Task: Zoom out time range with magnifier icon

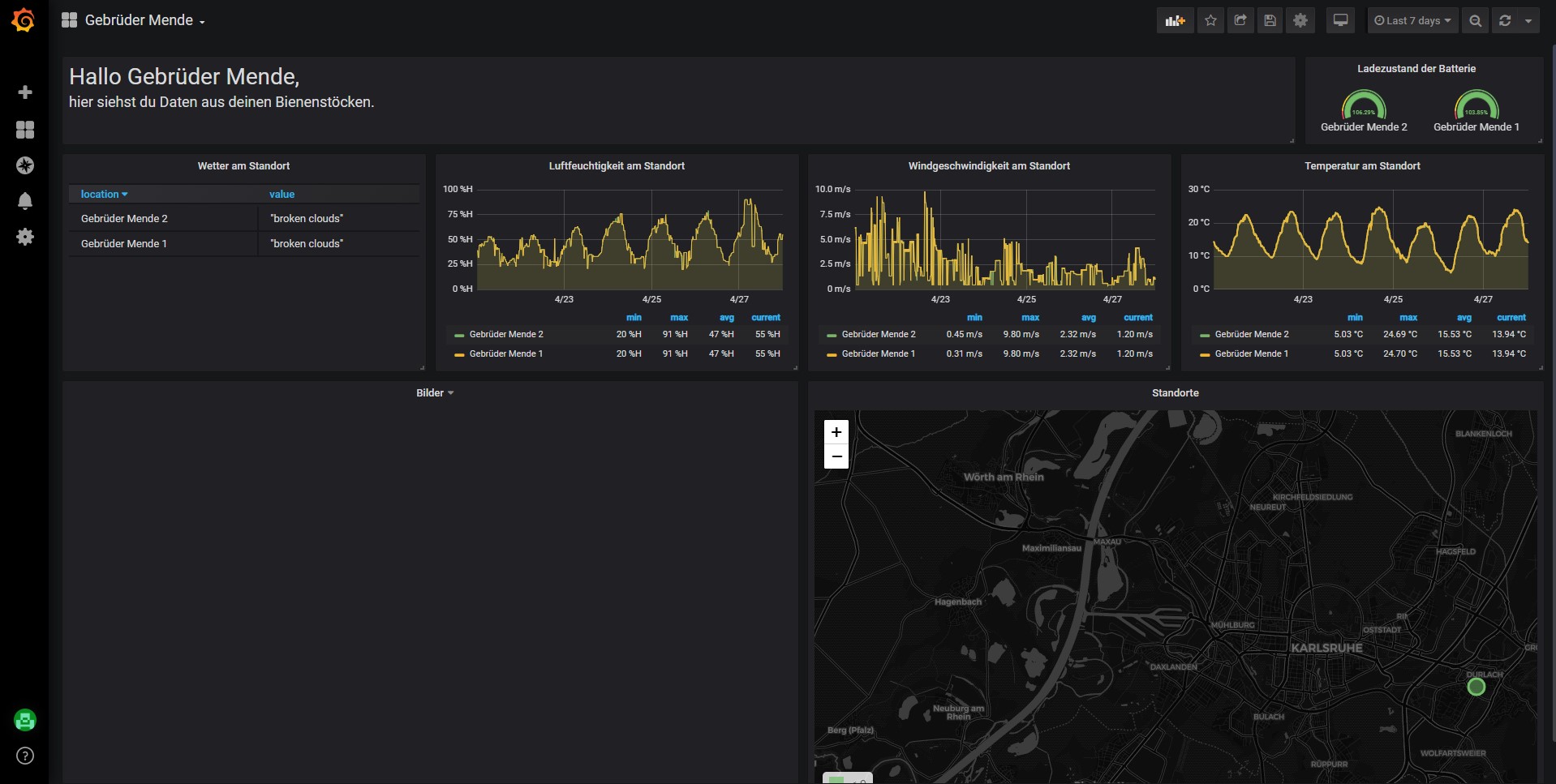Action: click(1476, 20)
